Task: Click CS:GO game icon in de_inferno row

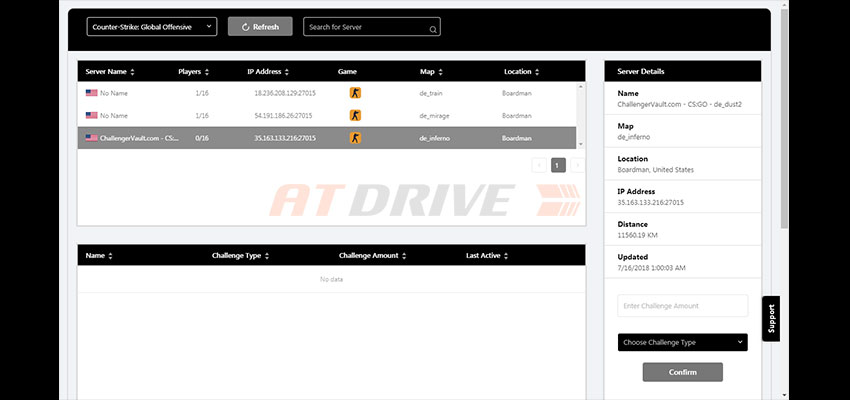Action: [x=355, y=138]
